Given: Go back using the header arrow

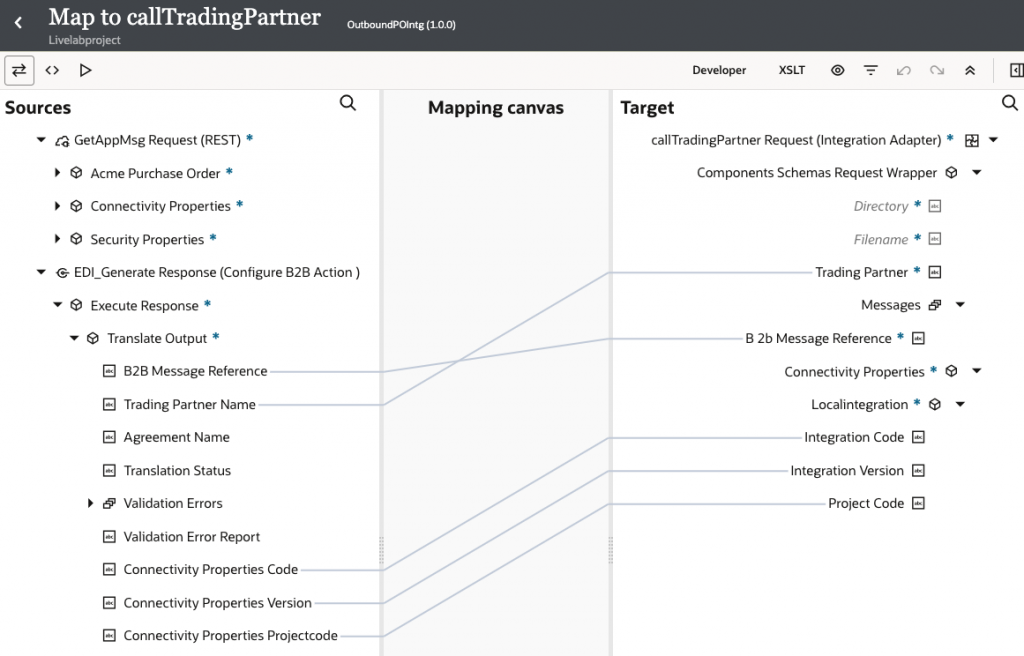Looking at the screenshot, I should click(x=18, y=22).
